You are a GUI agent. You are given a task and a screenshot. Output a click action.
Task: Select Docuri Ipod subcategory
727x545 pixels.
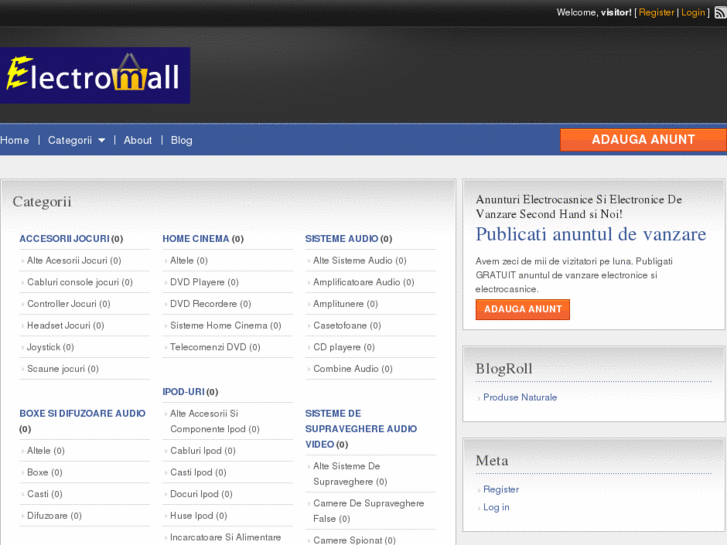[x=194, y=494]
